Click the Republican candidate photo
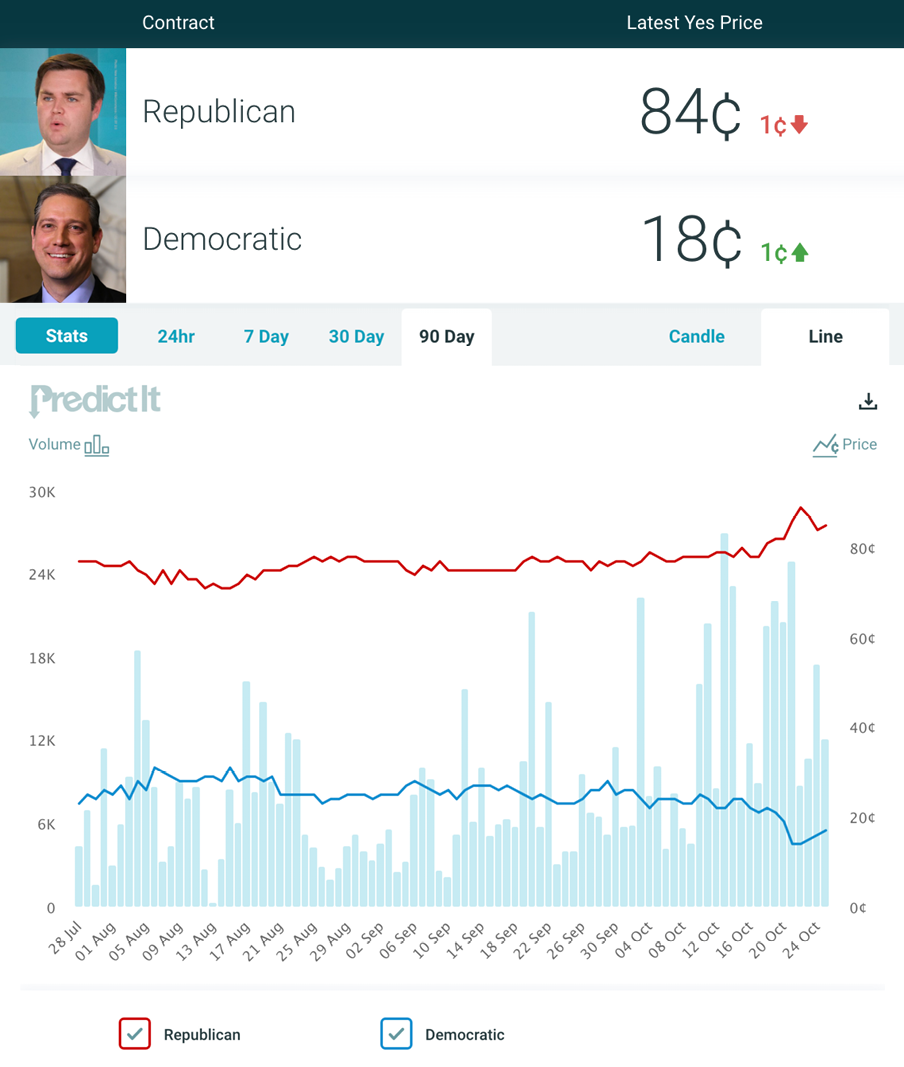 tap(62, 111)
